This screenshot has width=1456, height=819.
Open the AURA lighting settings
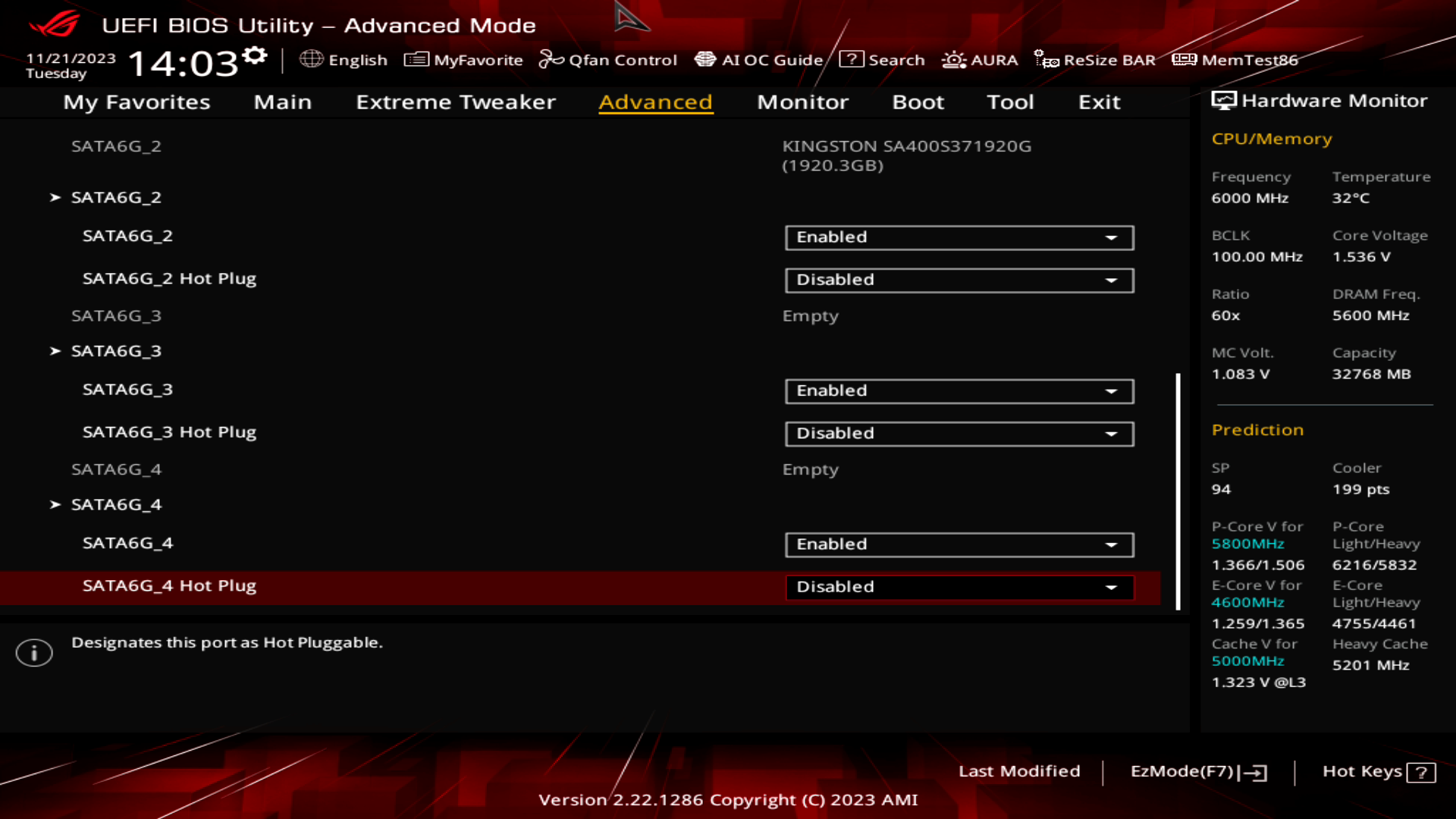981,60
